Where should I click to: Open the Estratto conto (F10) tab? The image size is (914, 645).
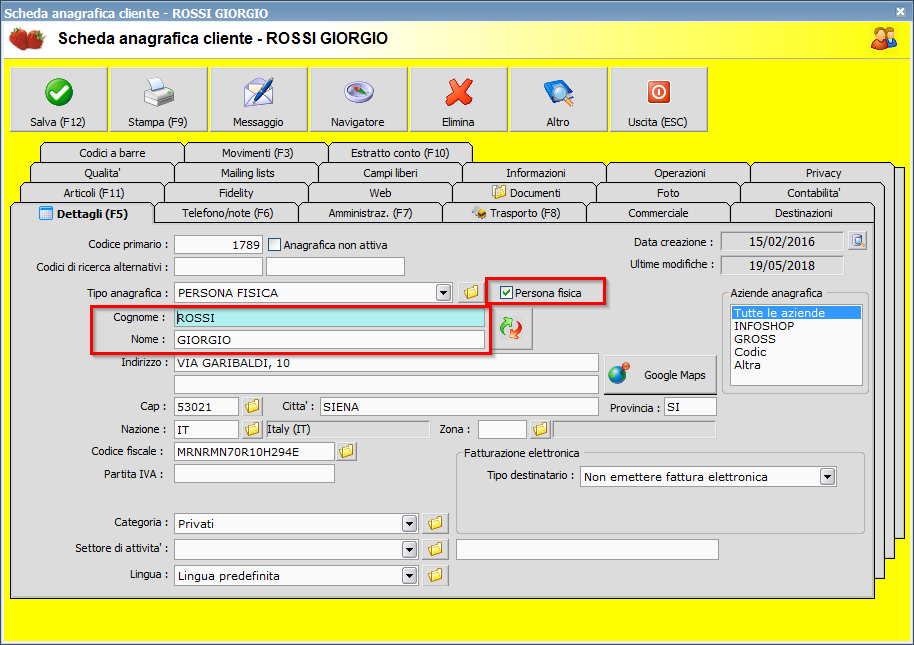400,153
